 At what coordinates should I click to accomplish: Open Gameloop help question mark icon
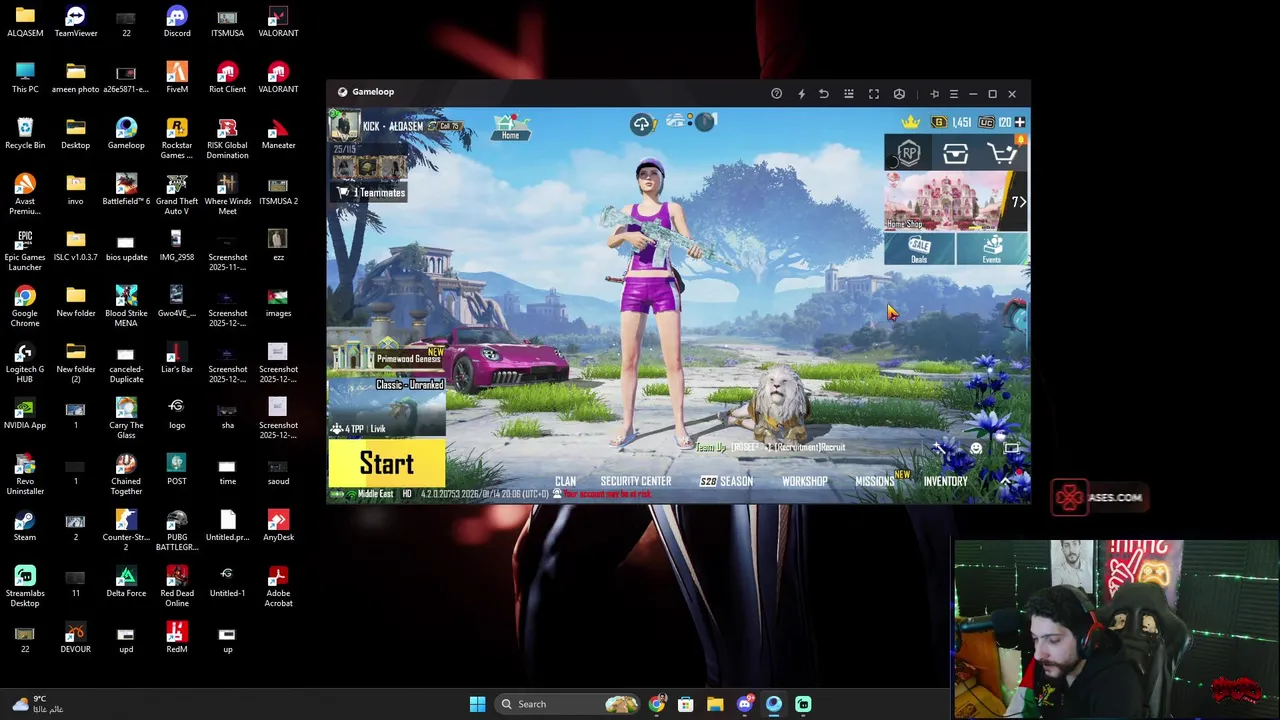[x=776, y=94]
